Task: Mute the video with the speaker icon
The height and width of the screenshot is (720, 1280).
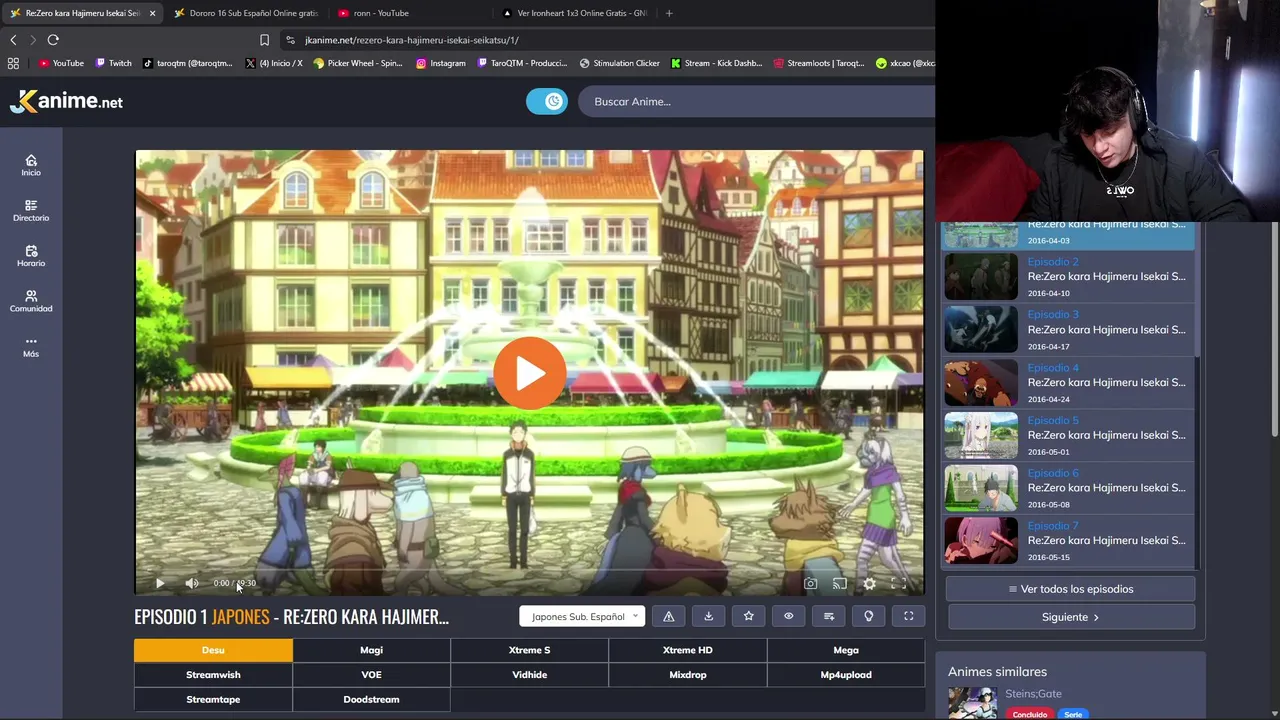Action: coord(192,583)
